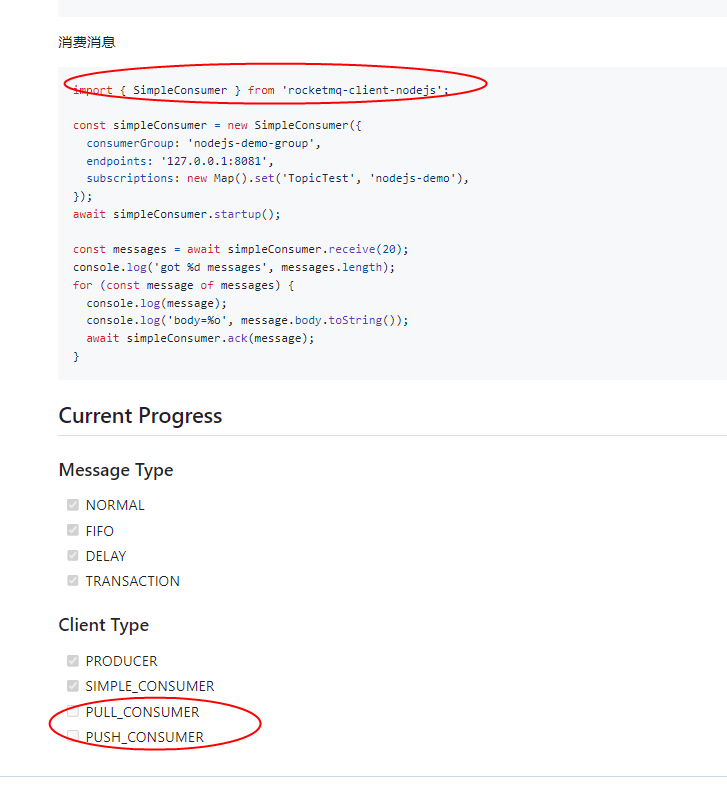The height and width of the screenshot is (794, 727).
Task: Click the Current Progress heading
Action: [x=140, y=416]
